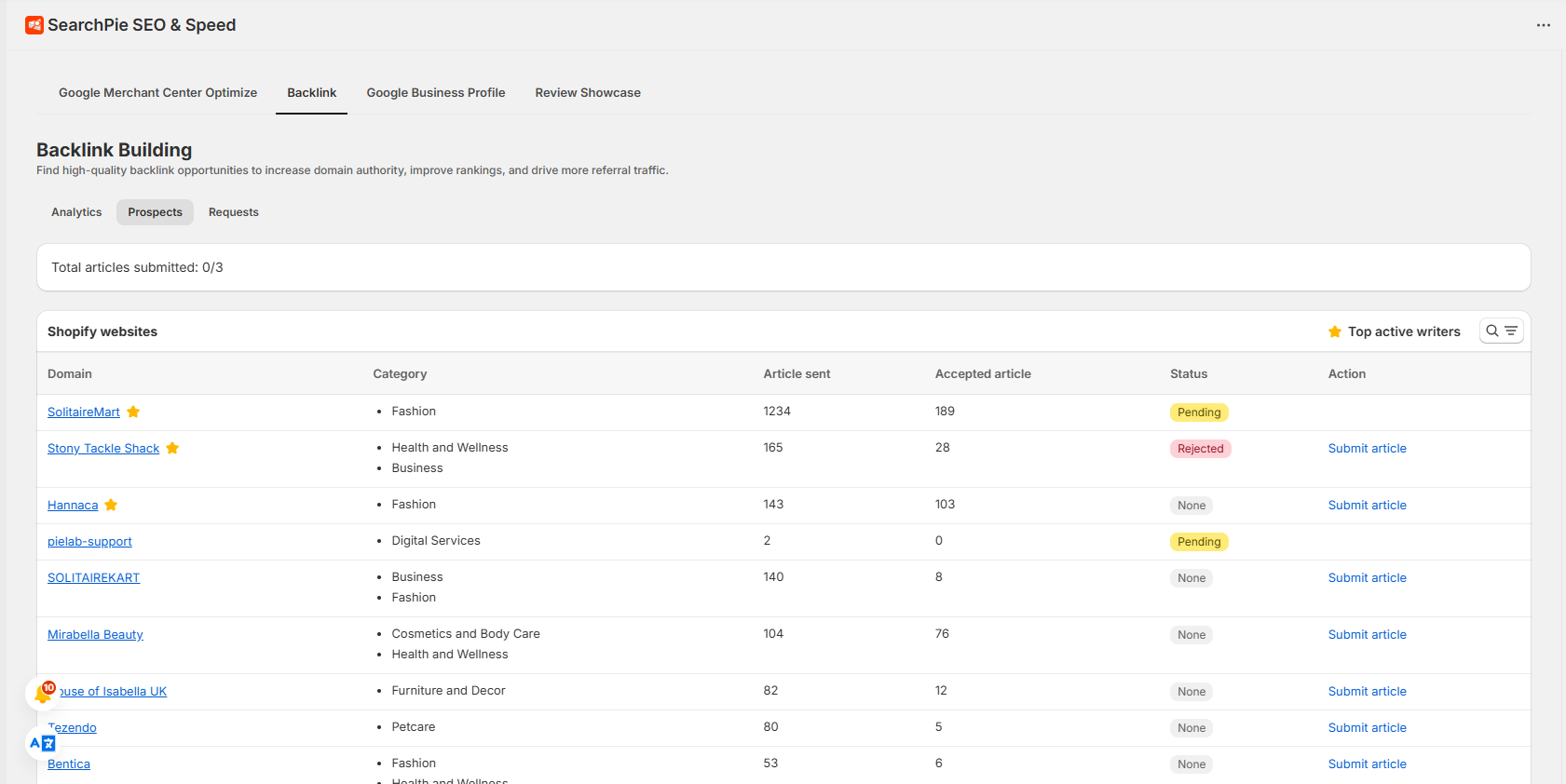This screenshot has height=784, width=1566.
Task: Click the Top active writers star icon
Action: (x=1335, y=331)
